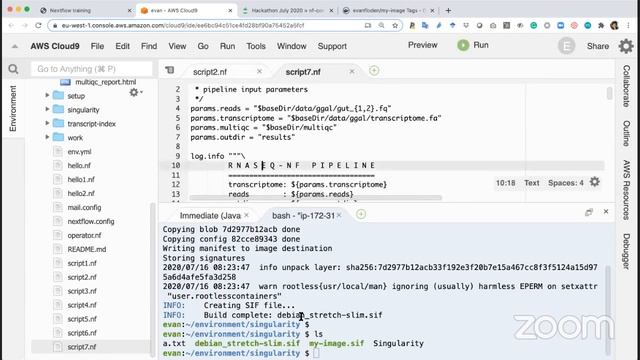Select script4.nf in the file tree
This screenshot has width=640, height=360.
pos(82,305)
